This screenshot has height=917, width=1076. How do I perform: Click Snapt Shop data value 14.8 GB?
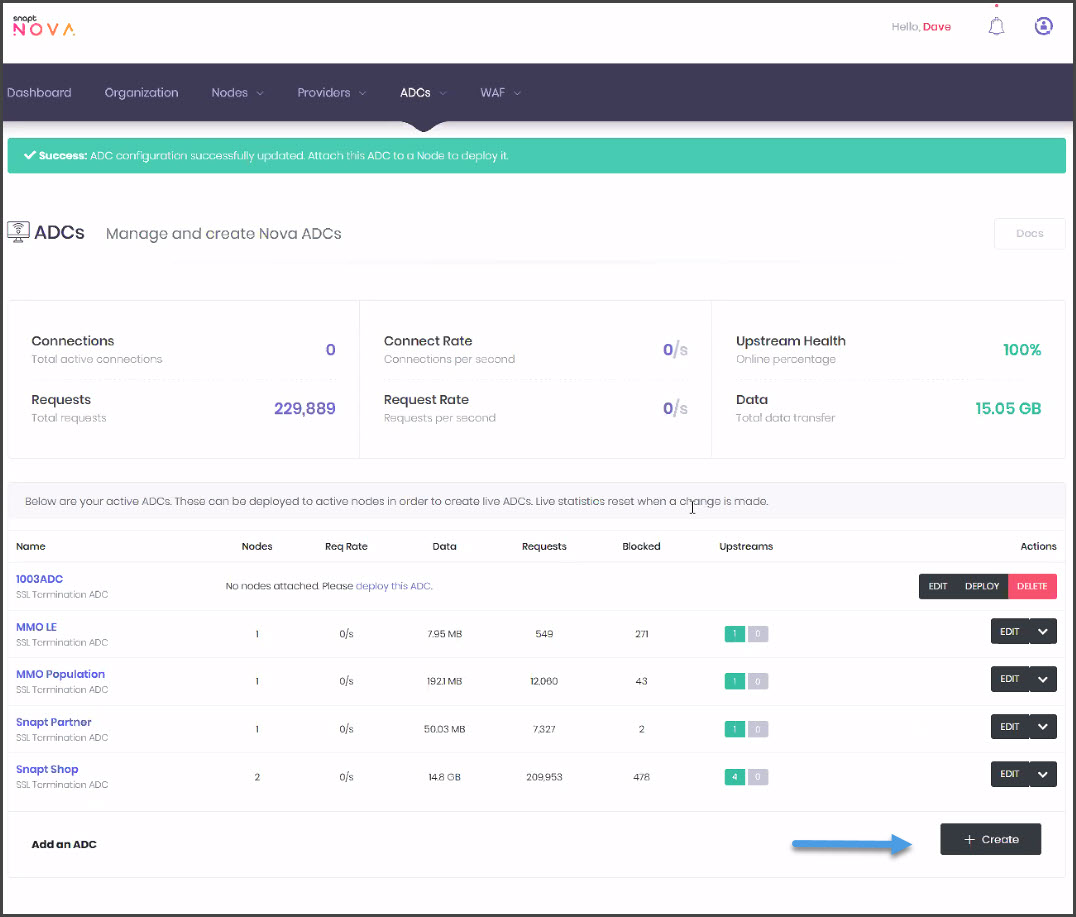pos(444,777)
